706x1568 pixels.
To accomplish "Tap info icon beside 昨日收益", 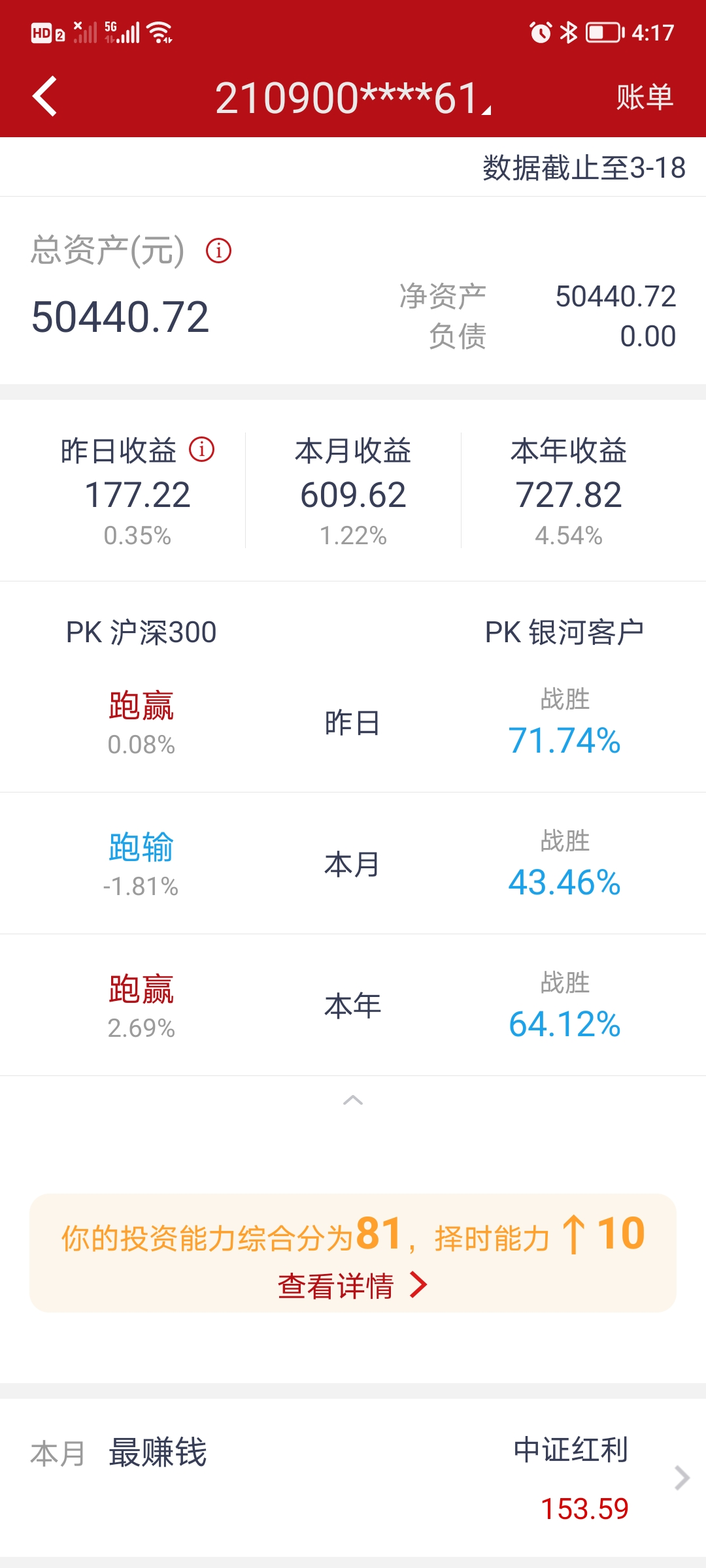I will (201, 449).
